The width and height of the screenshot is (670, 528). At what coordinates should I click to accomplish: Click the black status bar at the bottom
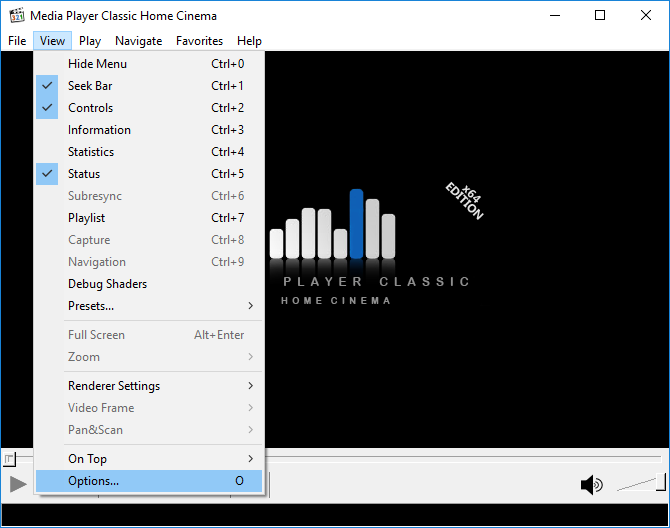point(335,515)
